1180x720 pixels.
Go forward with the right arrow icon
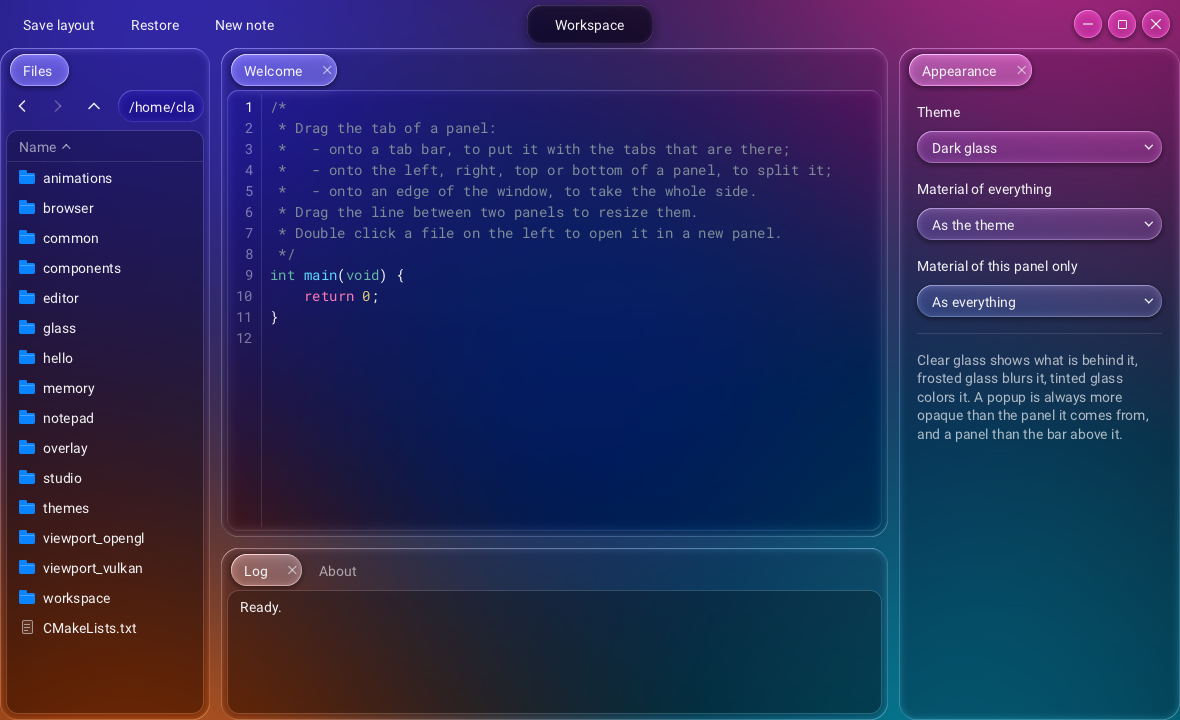point(58,106)
